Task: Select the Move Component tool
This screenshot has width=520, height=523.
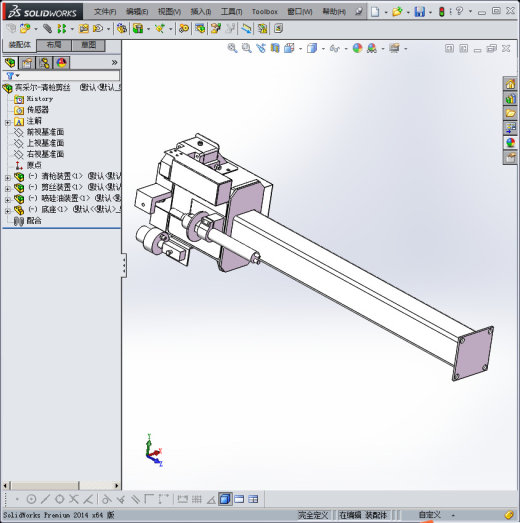Action: 98,29
